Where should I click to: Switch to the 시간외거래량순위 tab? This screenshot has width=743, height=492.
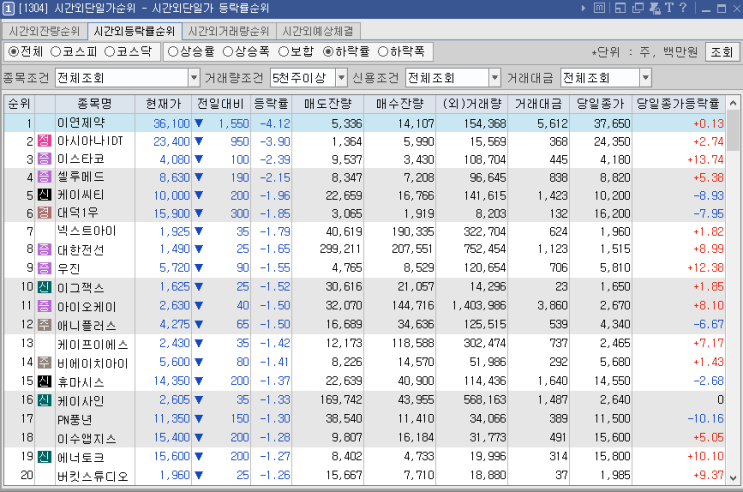point(229,31)
